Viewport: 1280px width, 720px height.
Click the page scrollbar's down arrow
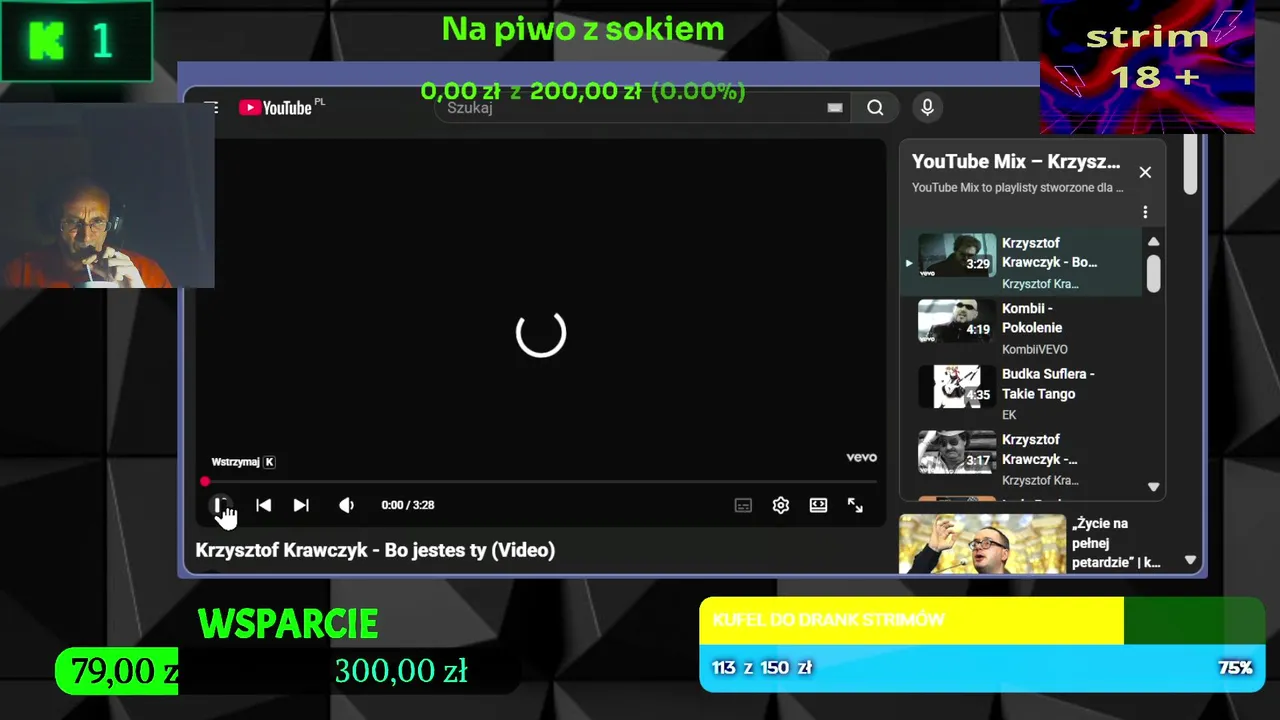point(1190,561)
